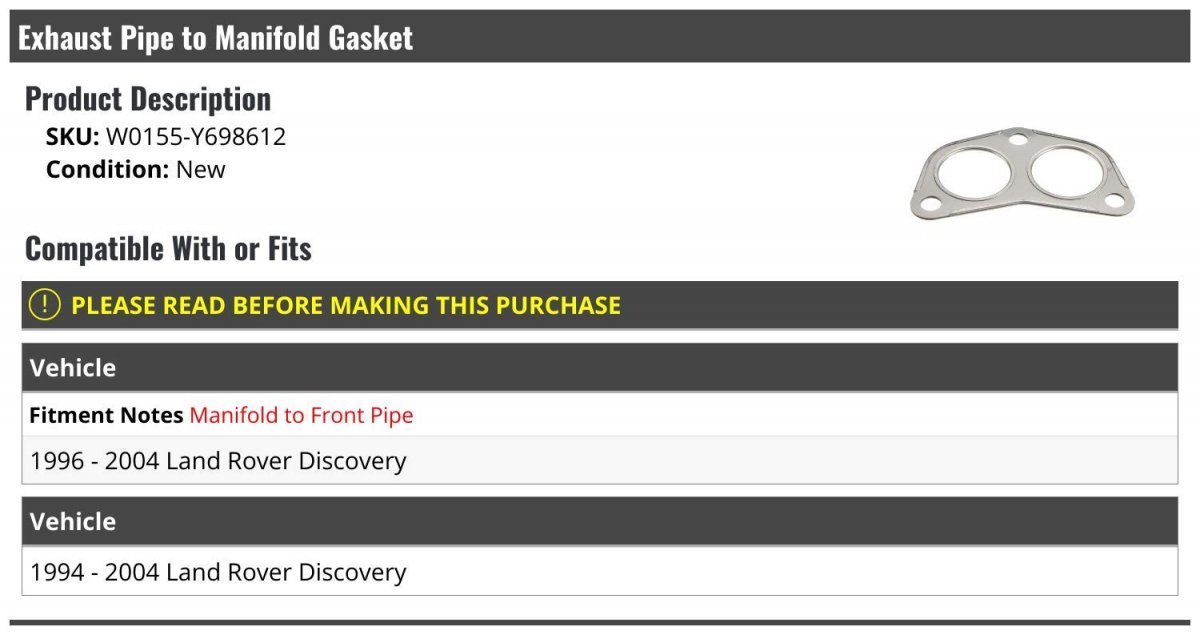The width and height of the screenshot is (1200, 635).
Task: Click the yellow exclamation warning icon
Action: pos(44,305)
